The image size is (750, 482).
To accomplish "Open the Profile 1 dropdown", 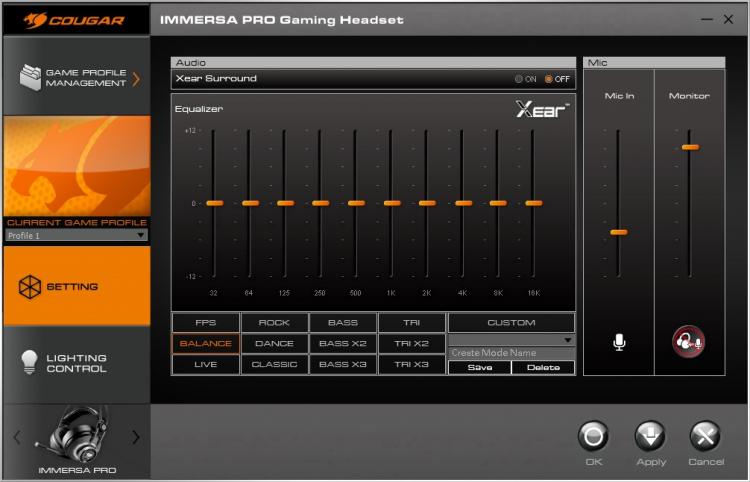I will click(x=77, y=235).
